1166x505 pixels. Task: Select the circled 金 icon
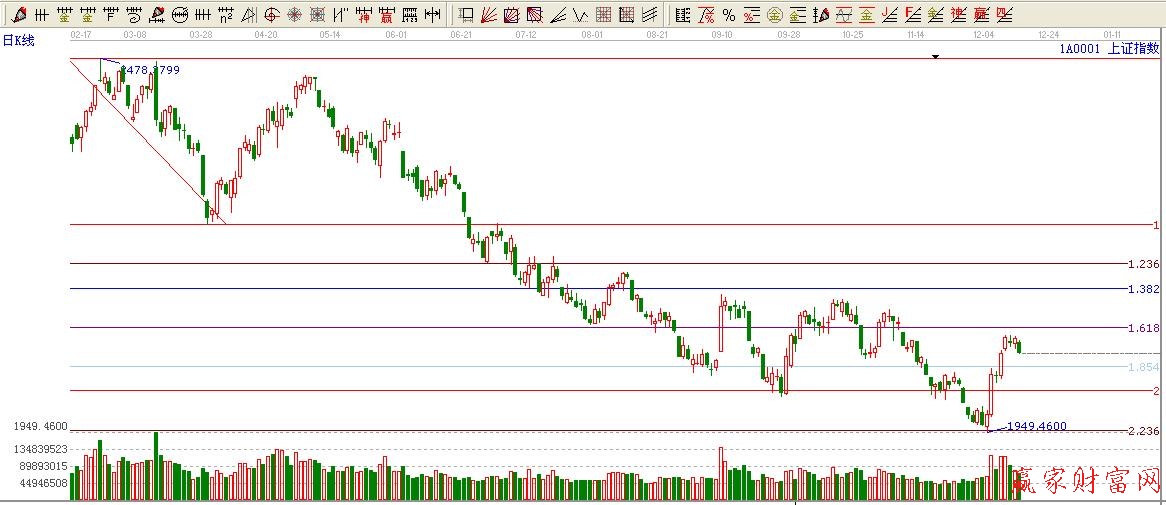click(x=774, y=15)
